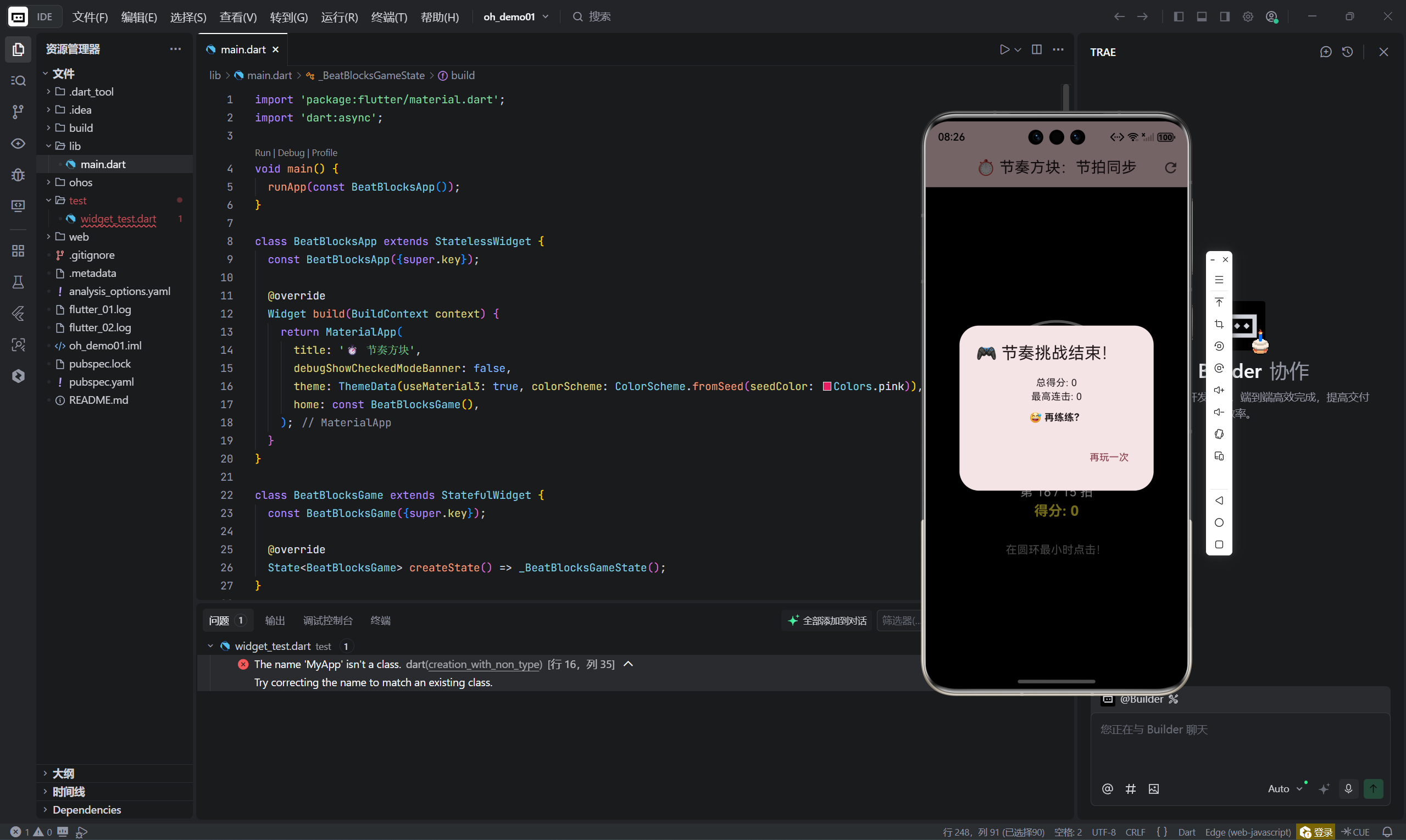1406x840 pixels.
Task: Click the 全部添加到对话 button
Action: point(827,620)
